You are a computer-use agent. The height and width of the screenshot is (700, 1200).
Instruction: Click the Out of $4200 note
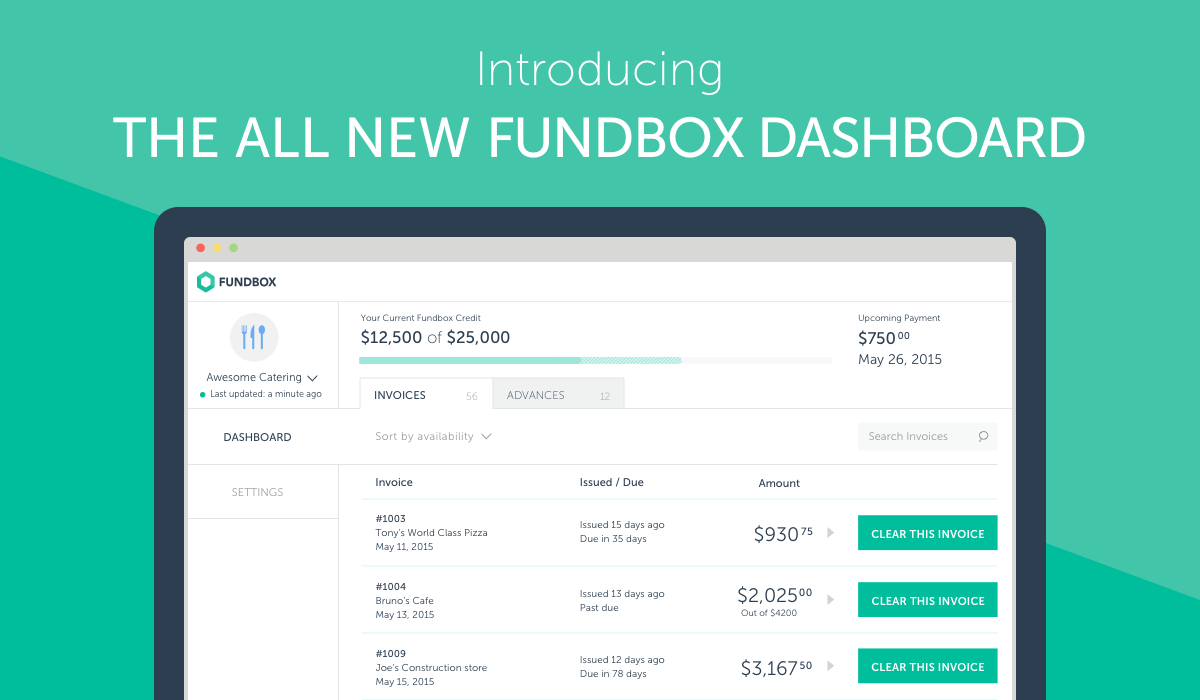point(769,613)
